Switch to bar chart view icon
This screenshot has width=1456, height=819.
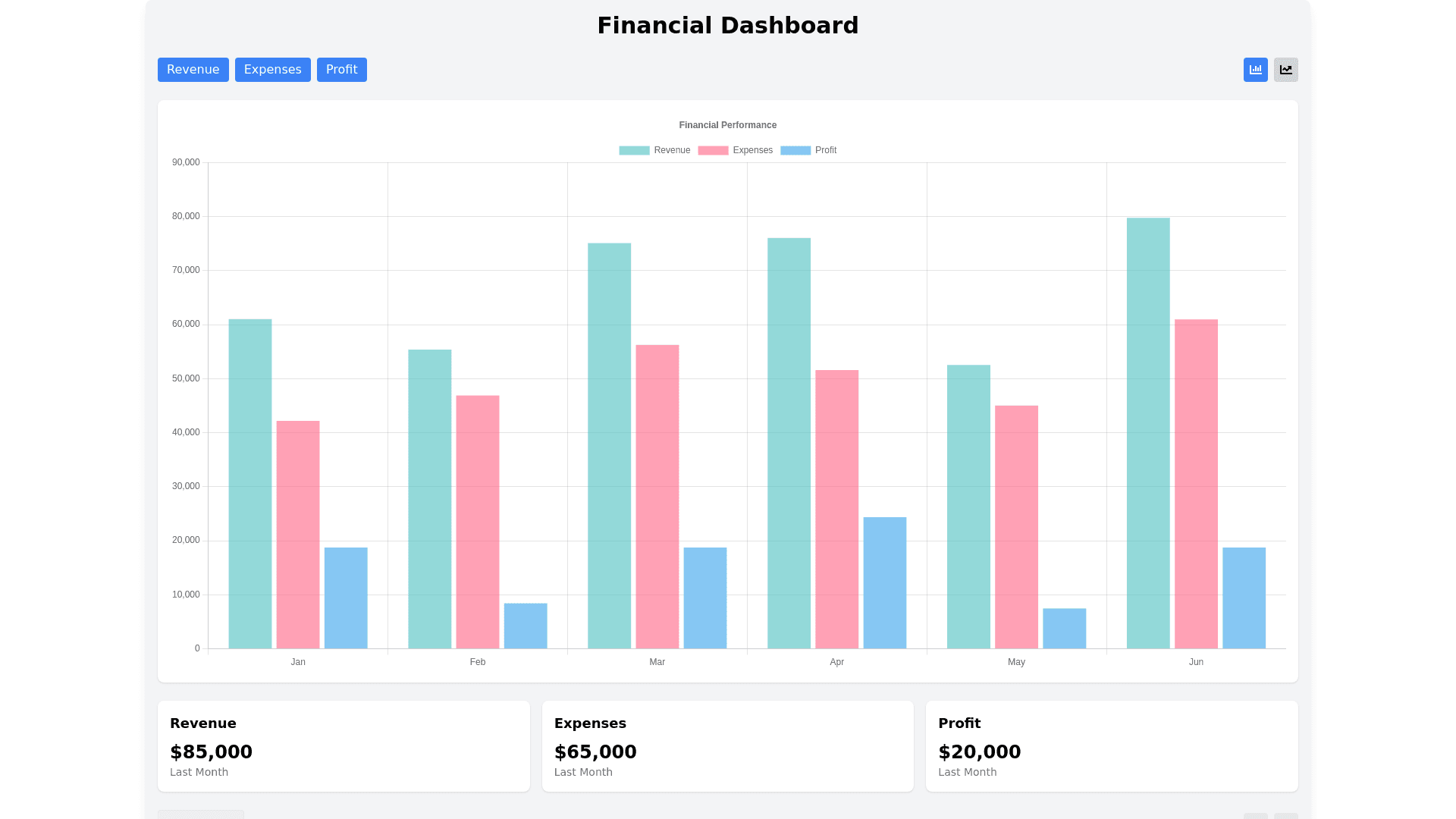(x=1255, y=70)
